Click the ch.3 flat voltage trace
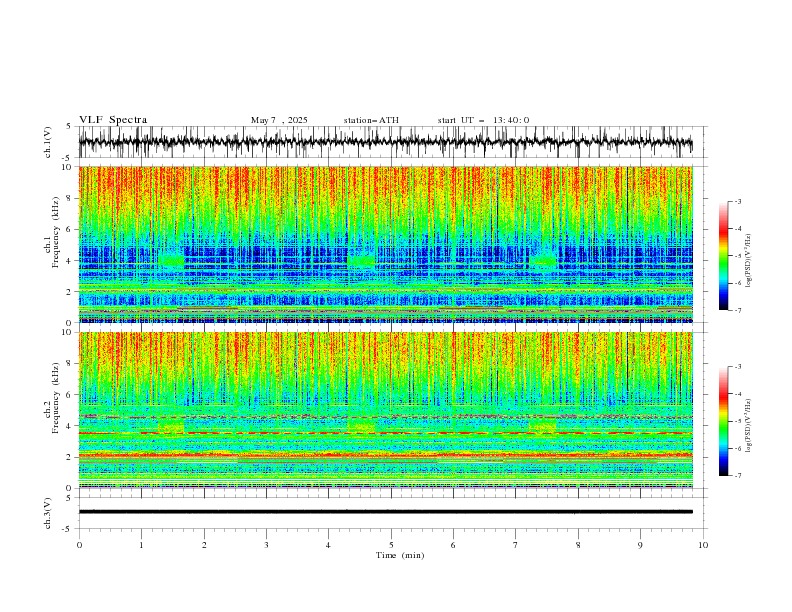Viewport: 792px width, 612px height. (x=385, y=512)
